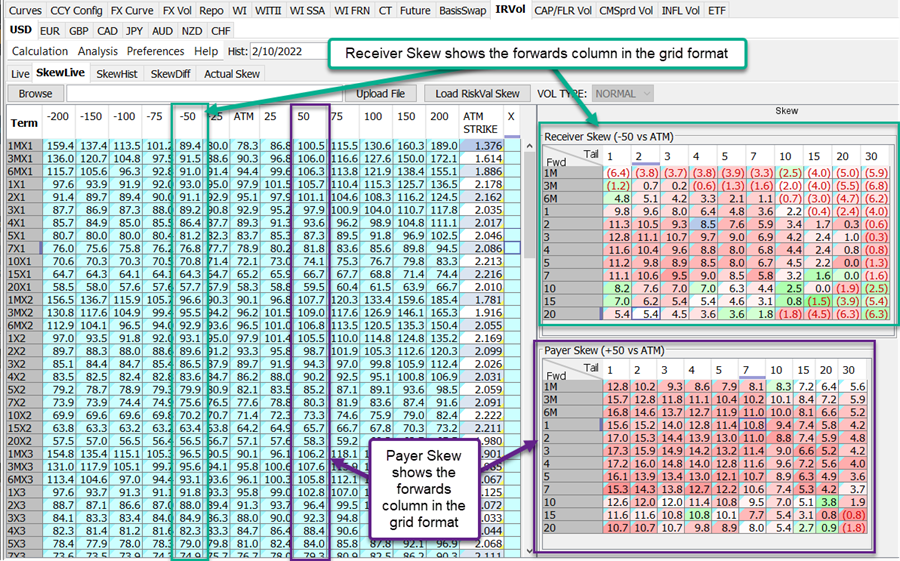The image size is (900, 561).
Task: Open the SkewDiff sub-tab
Action: point(170,74)
